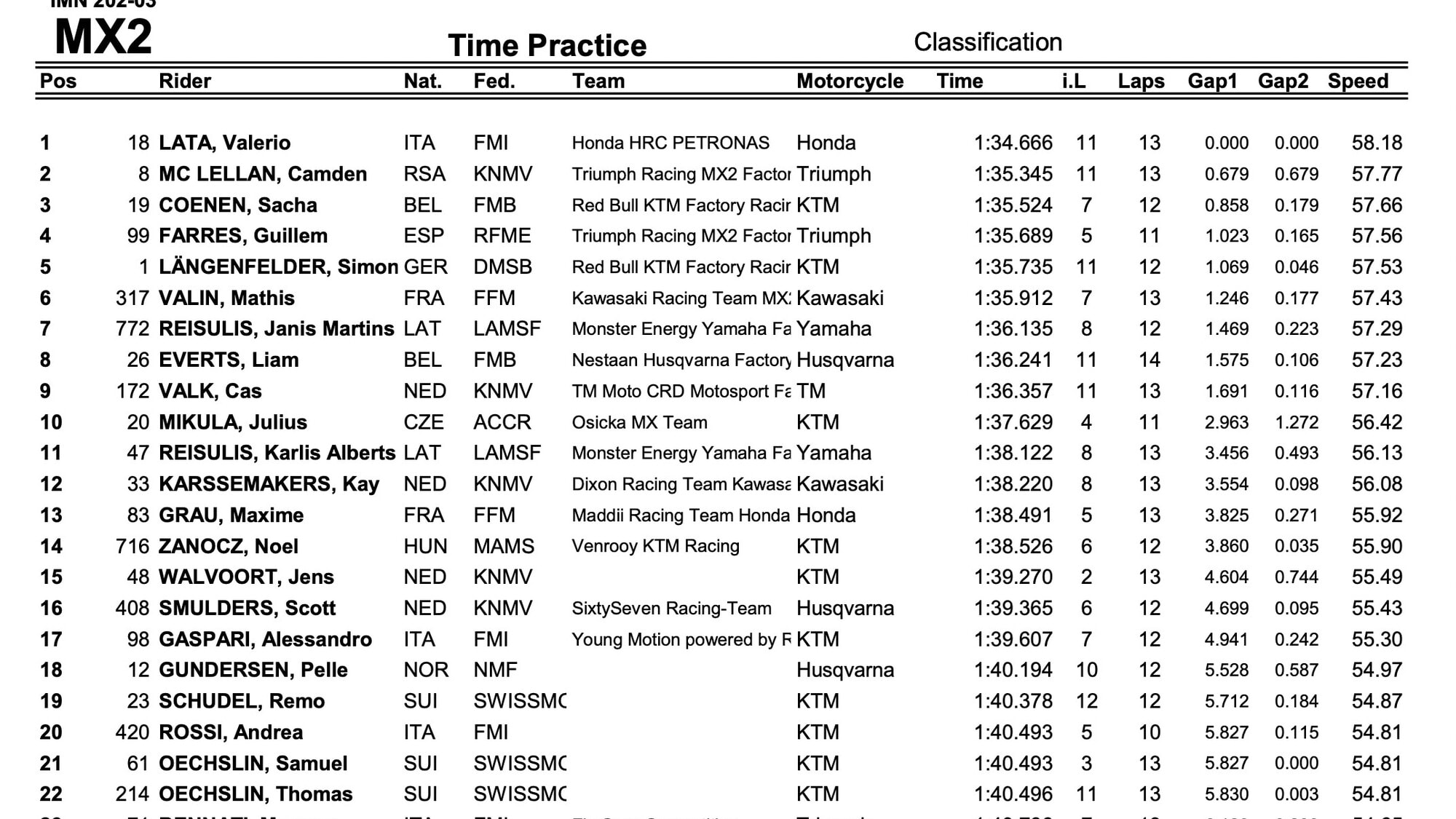This screenshot has width=1456, height=819.
Task: Click the Rider column header
Action: (185, 81)
